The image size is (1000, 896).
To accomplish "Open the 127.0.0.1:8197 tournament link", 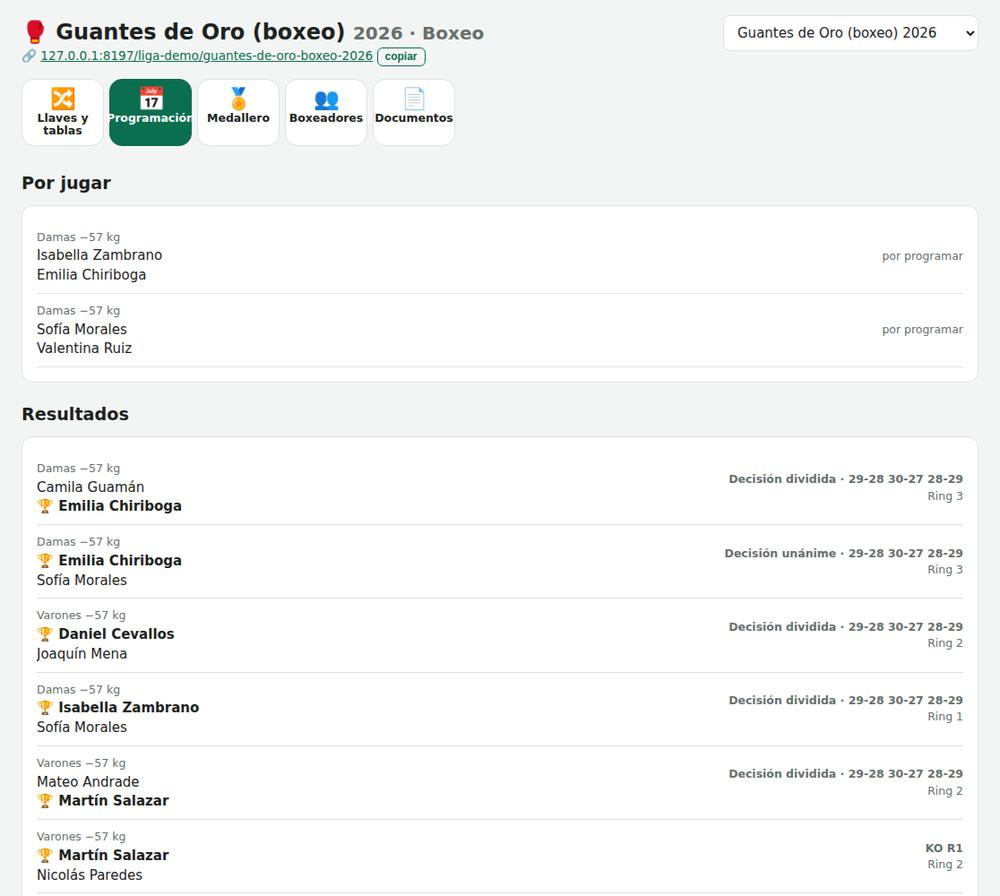I will [207, 56].
